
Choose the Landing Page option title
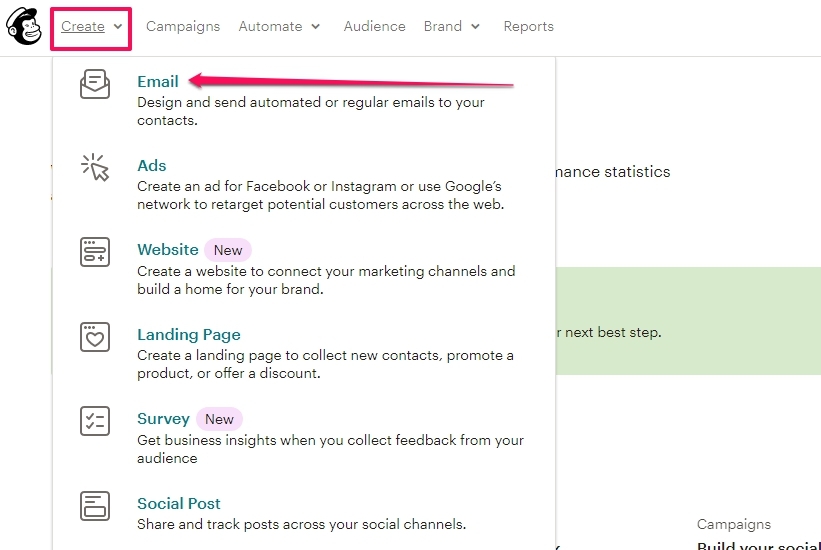188,334
